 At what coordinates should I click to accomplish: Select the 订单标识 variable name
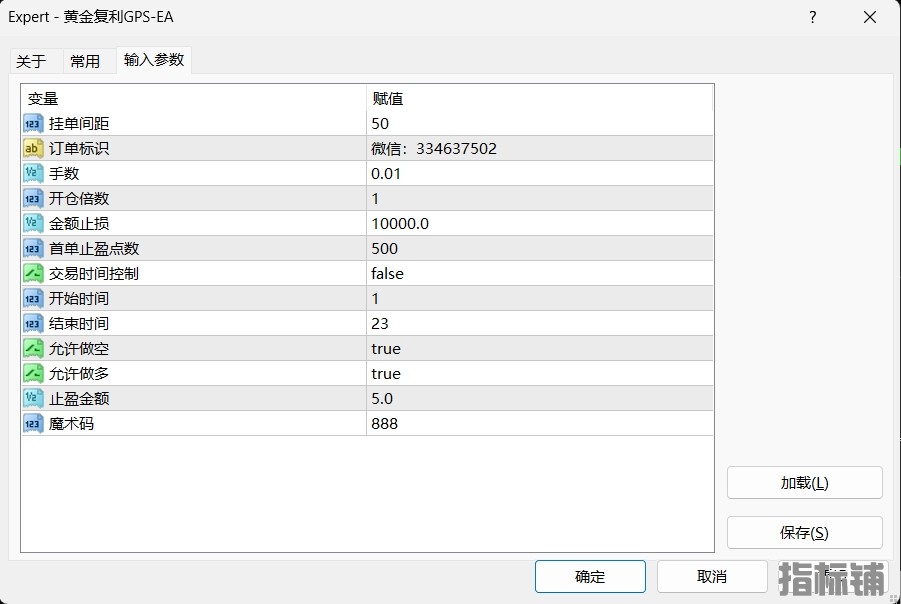79,148
